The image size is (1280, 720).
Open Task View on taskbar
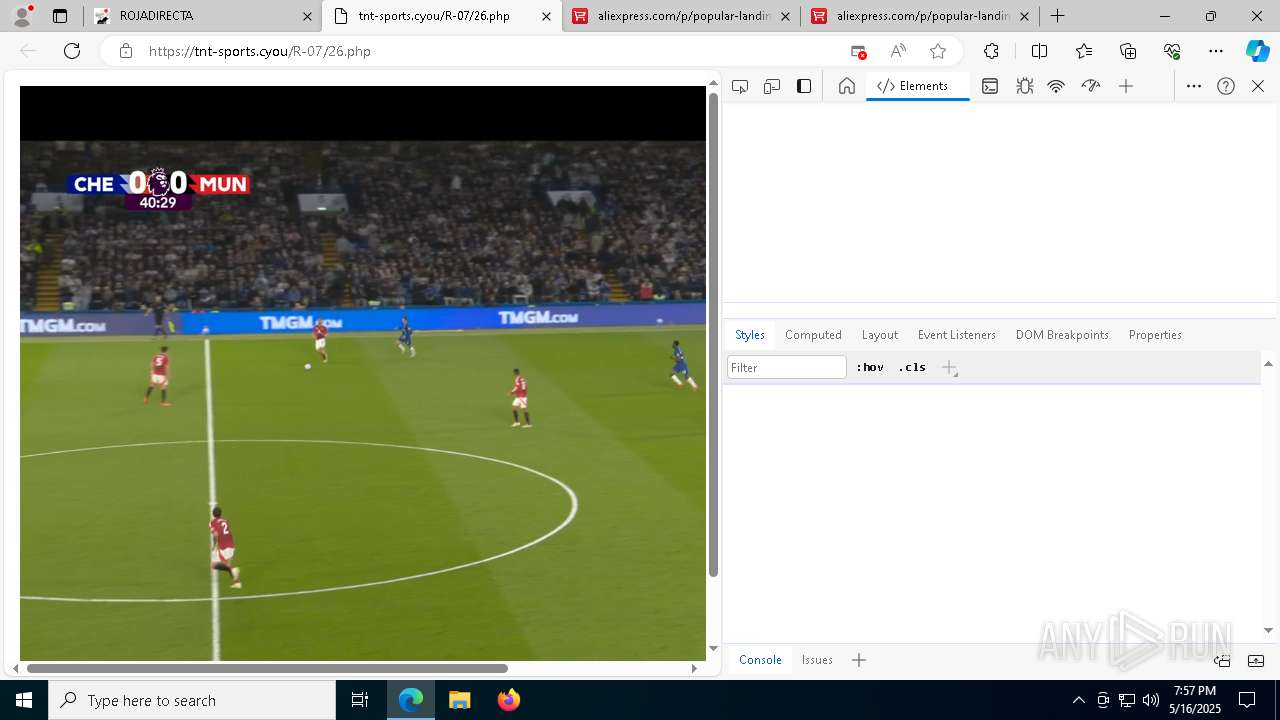click(360, 700)
